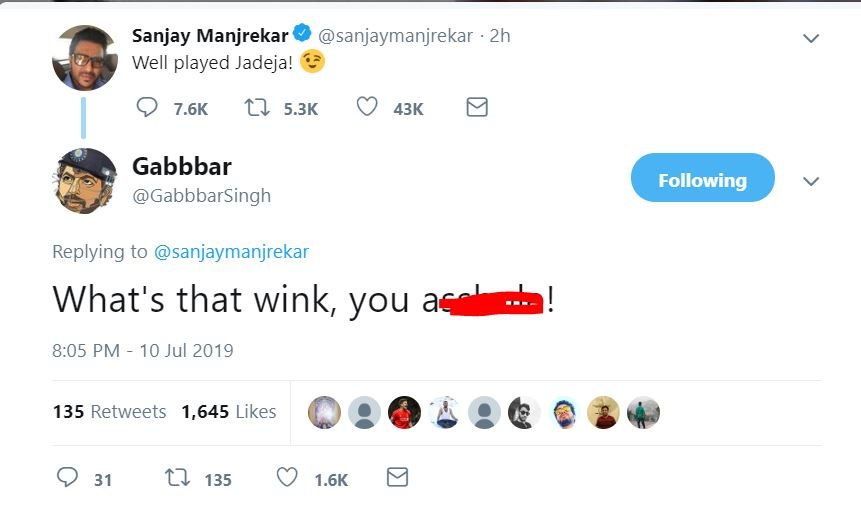Screen dimensions: 861x529
Task: Retweet Sanjay Manjrekar's 'Well played Jadeja' tweet
Action: pyautogui.click(x=256, y=107)
